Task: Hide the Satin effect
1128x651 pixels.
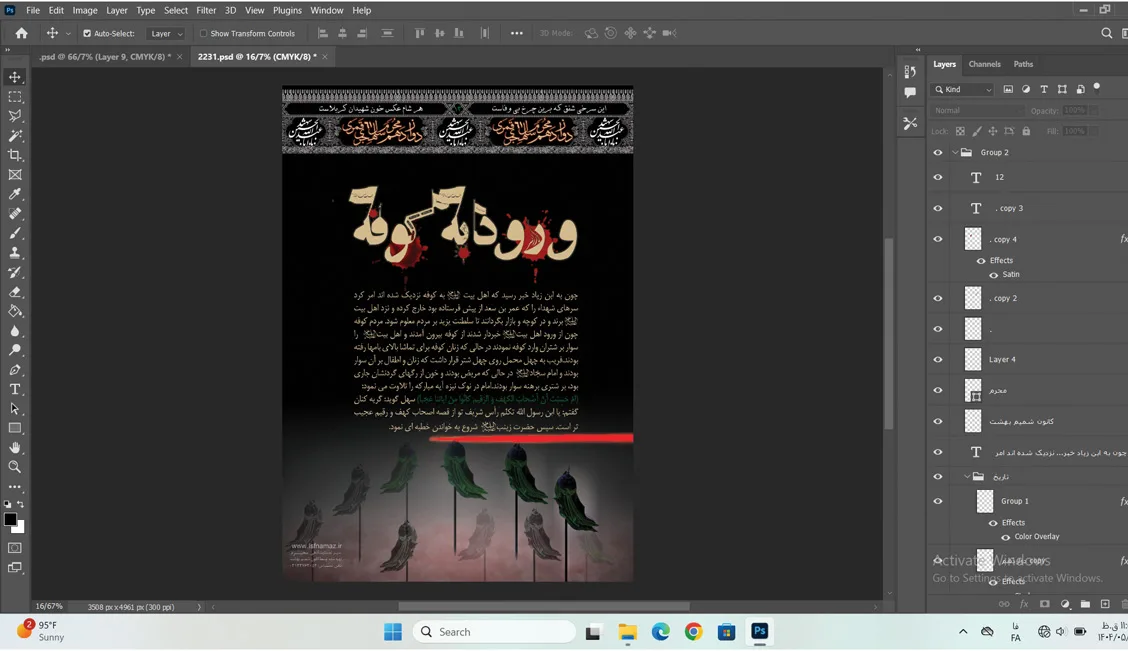Action: tap(993, 275)
